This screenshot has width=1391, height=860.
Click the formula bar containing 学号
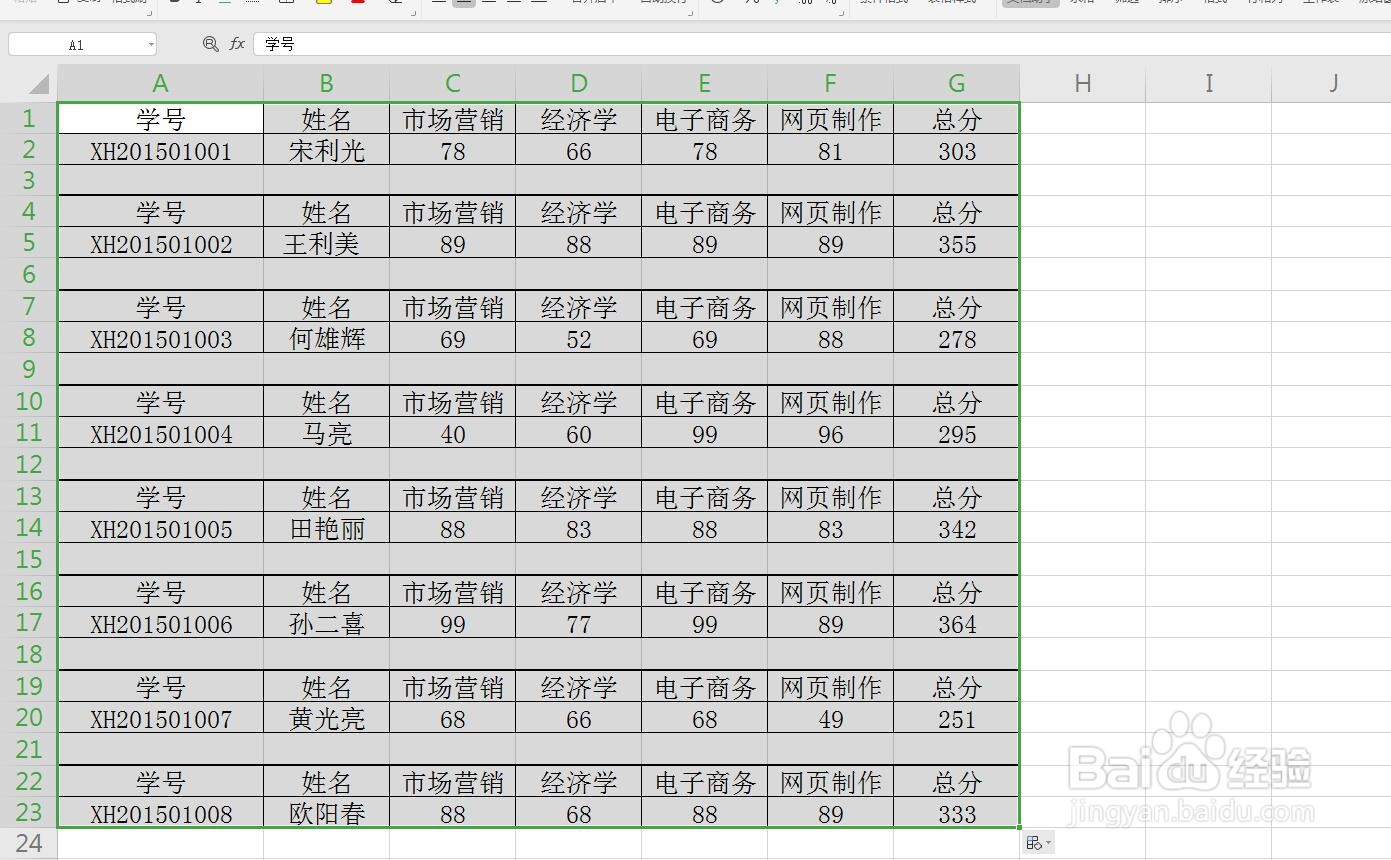tap(822, 44)
